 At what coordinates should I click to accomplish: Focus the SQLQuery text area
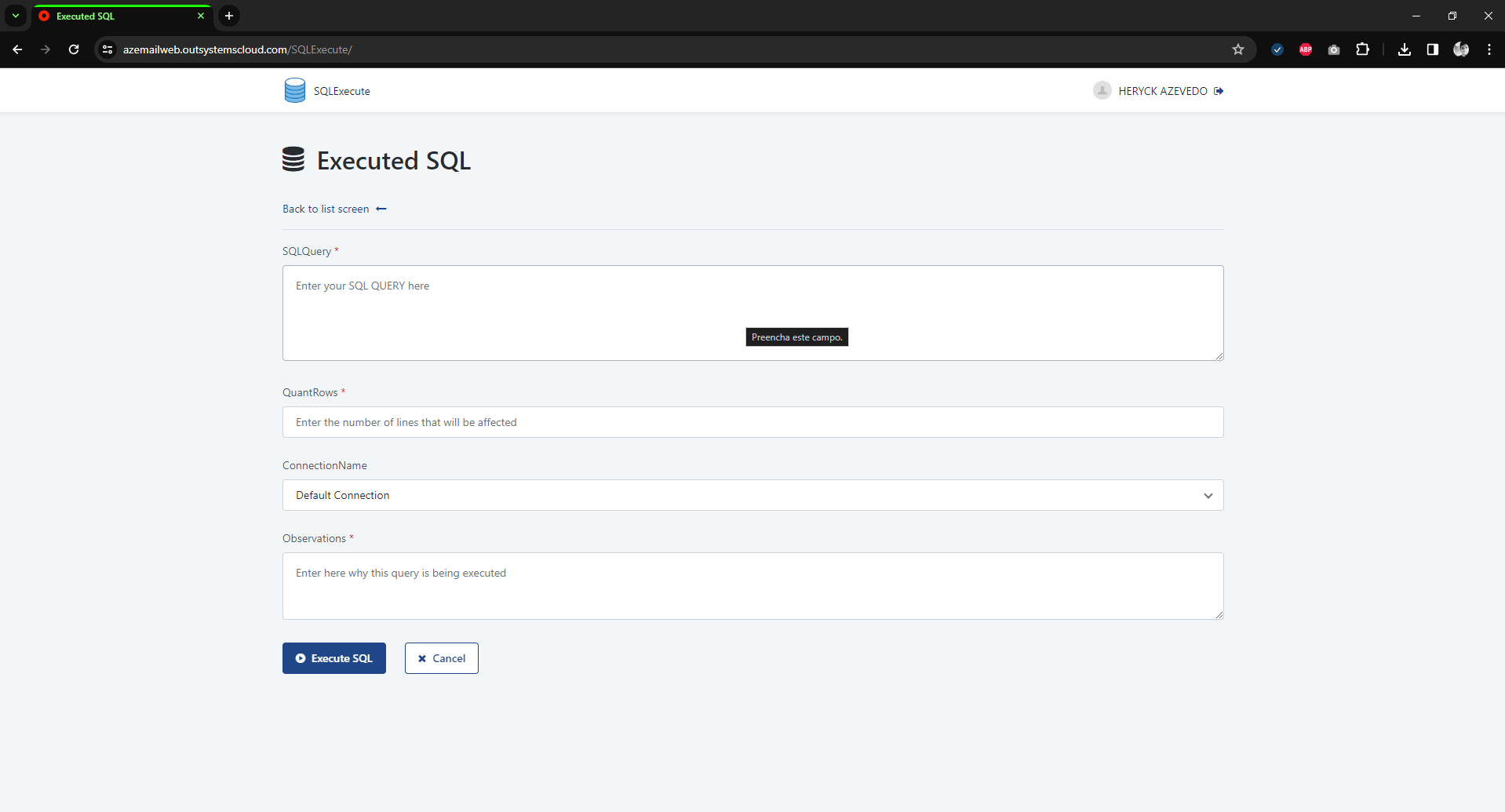point(752,313)
